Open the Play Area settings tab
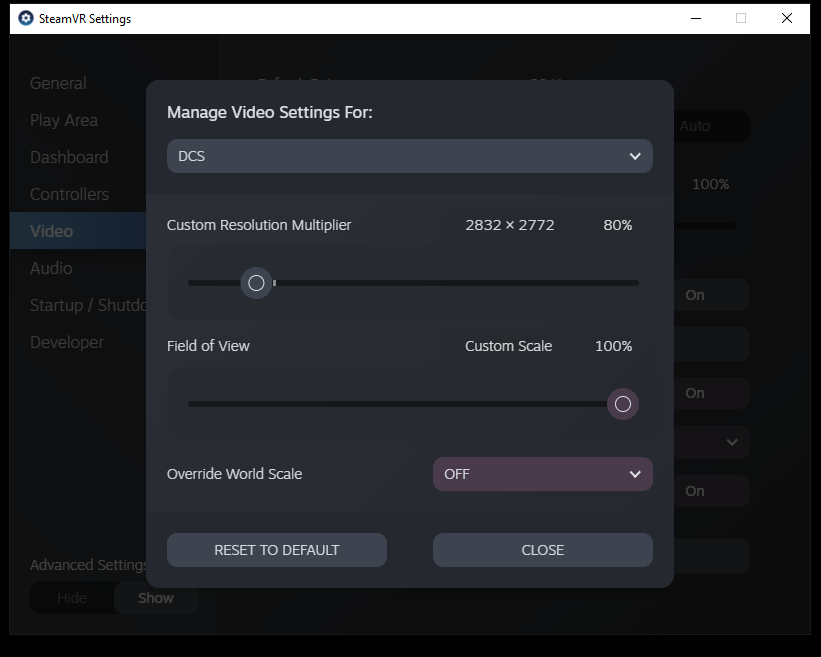Image resolution: width=821 pixels, height=657 pixels. pos(64,120)
